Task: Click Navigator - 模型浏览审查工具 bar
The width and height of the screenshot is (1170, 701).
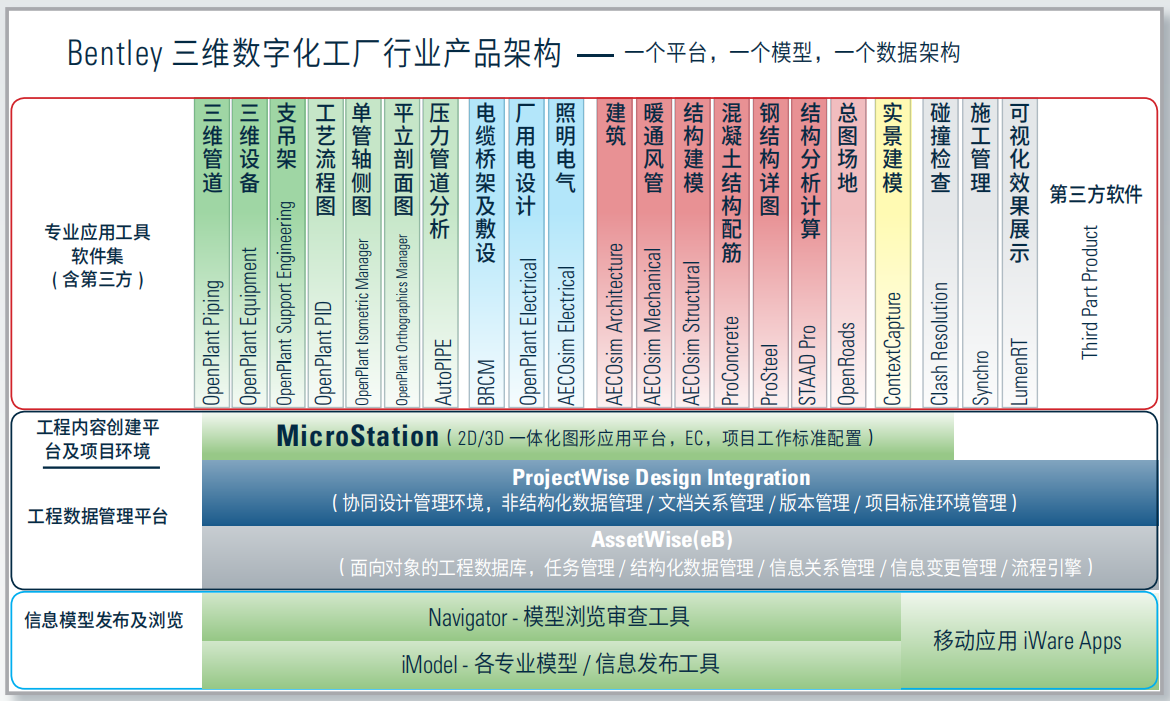Action: point(551,617)
